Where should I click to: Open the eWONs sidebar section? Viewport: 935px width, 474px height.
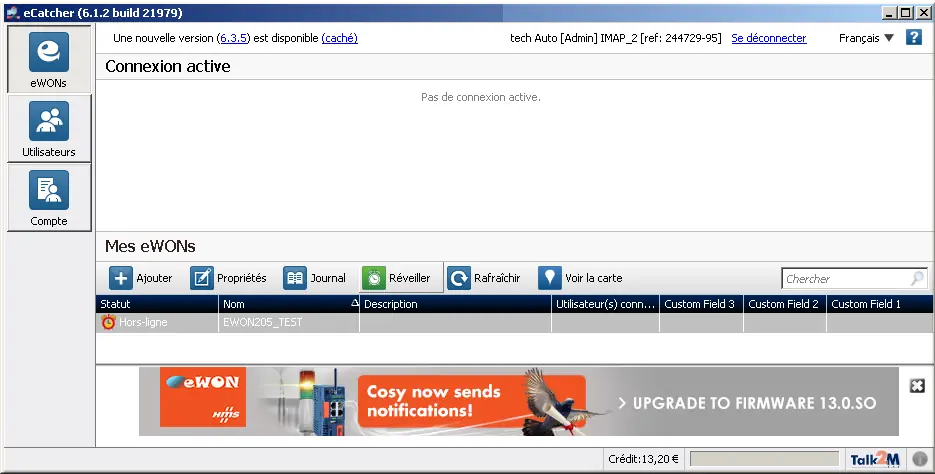click(49, 60)
